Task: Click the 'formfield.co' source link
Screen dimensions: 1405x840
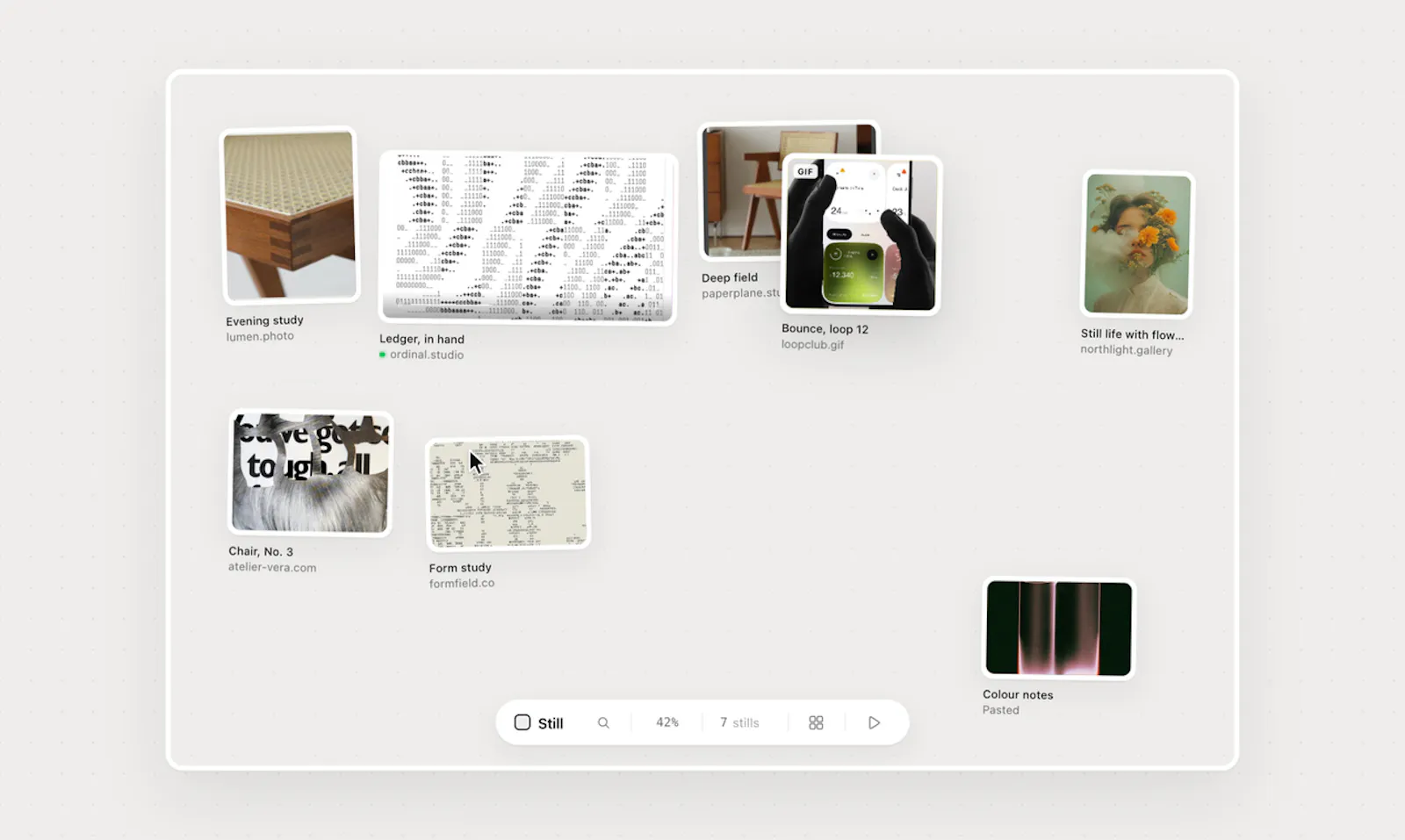Action: [462, 583]
